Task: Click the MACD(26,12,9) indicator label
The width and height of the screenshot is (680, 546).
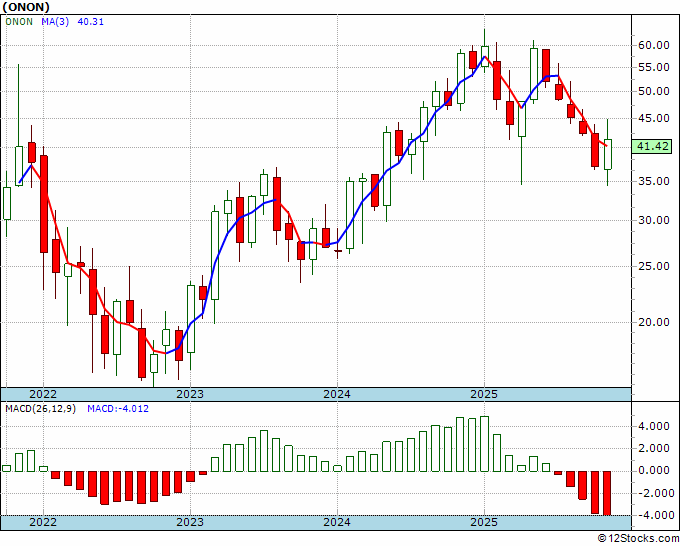Action: point(40,409)
